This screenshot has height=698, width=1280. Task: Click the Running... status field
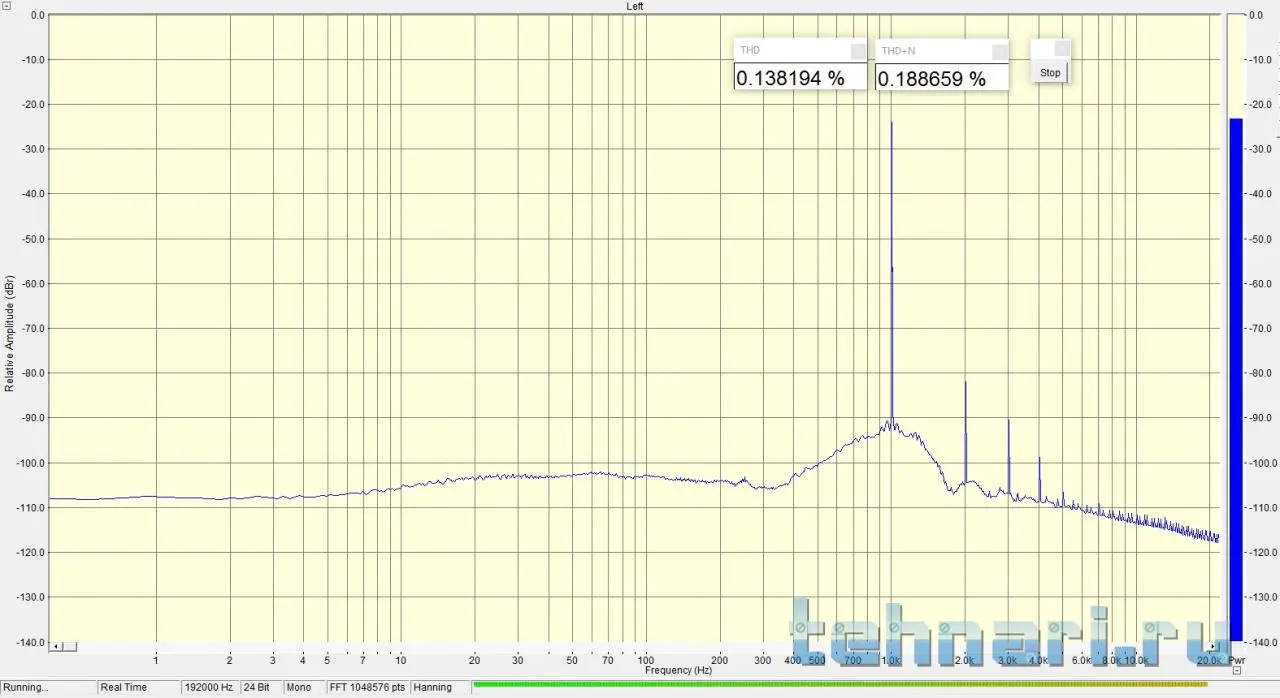48,687
